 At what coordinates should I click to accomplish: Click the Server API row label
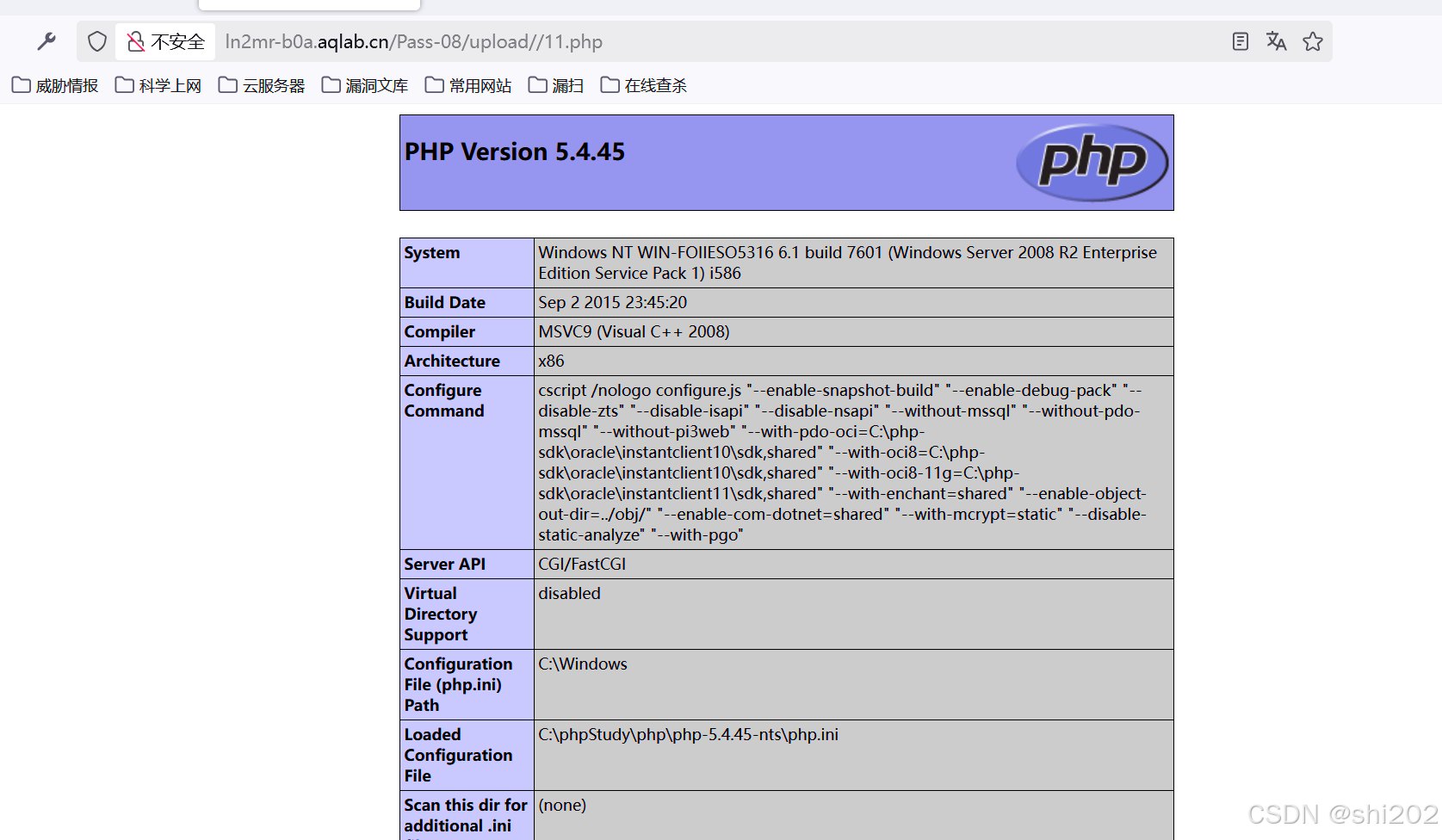click(445, 565)
